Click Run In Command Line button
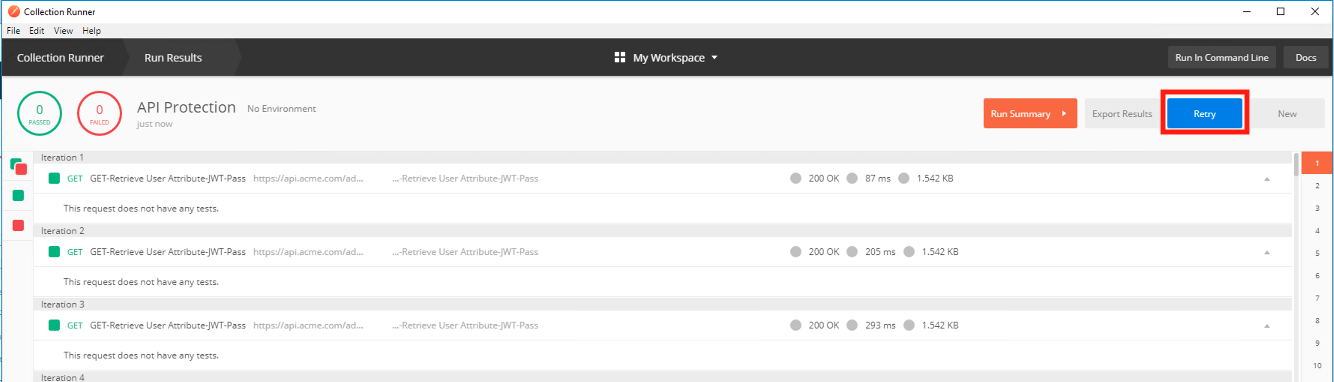Image resolution: width=1334 pixels, height=382 pixels. tap(1222, 58)
